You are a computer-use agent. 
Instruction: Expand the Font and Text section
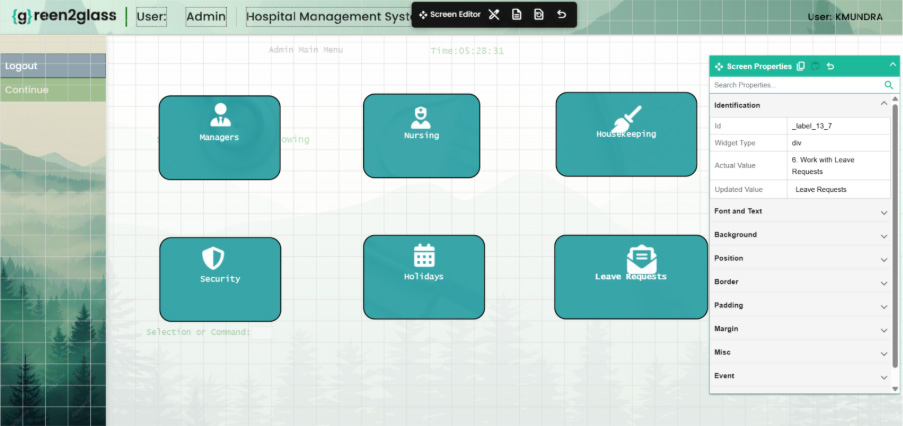884,212
